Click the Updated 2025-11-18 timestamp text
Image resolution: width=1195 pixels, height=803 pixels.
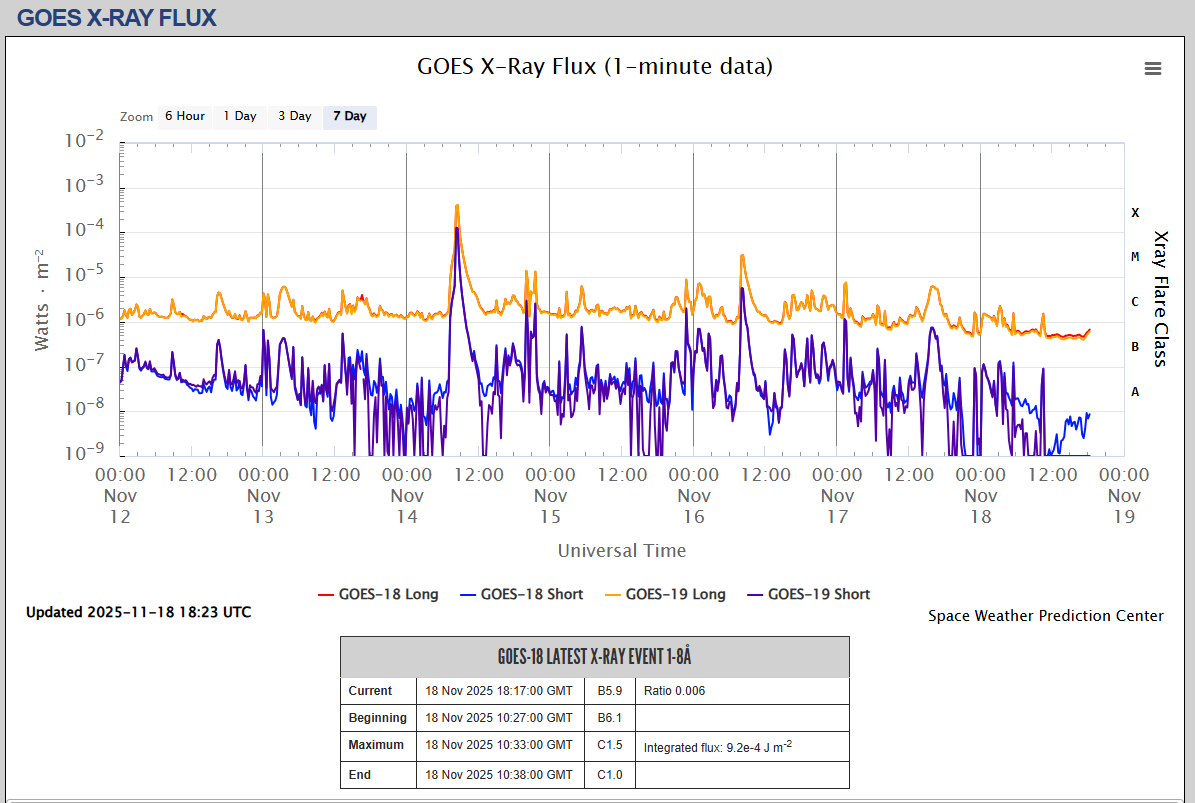point(138,612)
